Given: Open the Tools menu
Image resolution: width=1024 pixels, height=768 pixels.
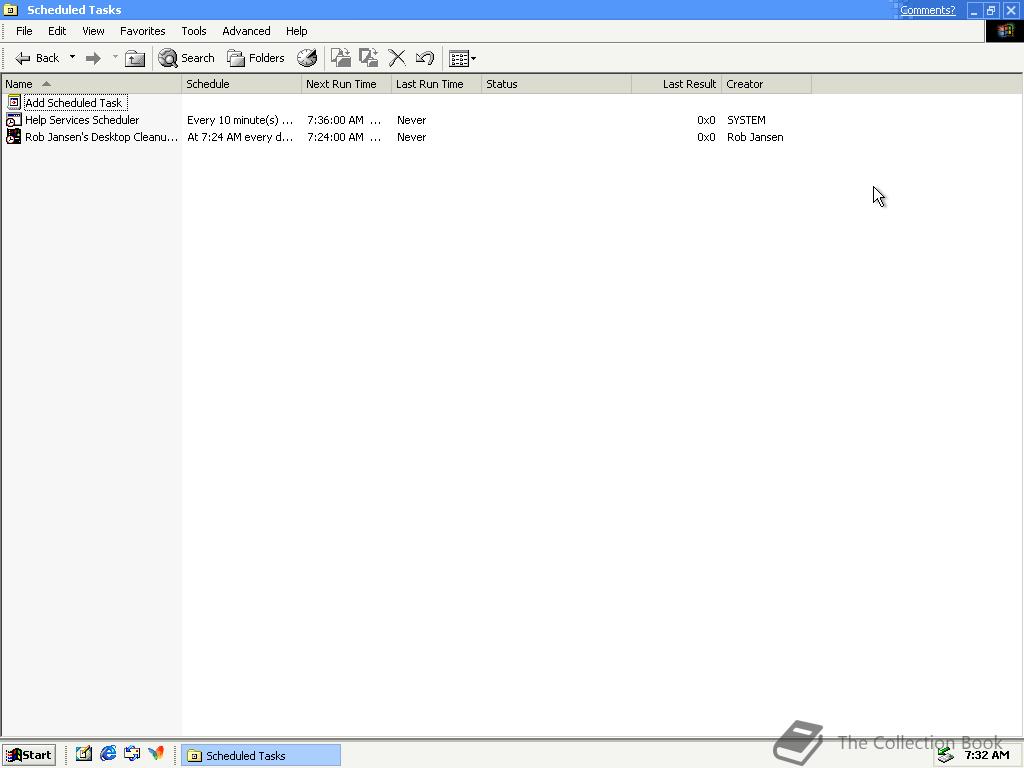Looking at the screenshot, I should tap(194, 31).
